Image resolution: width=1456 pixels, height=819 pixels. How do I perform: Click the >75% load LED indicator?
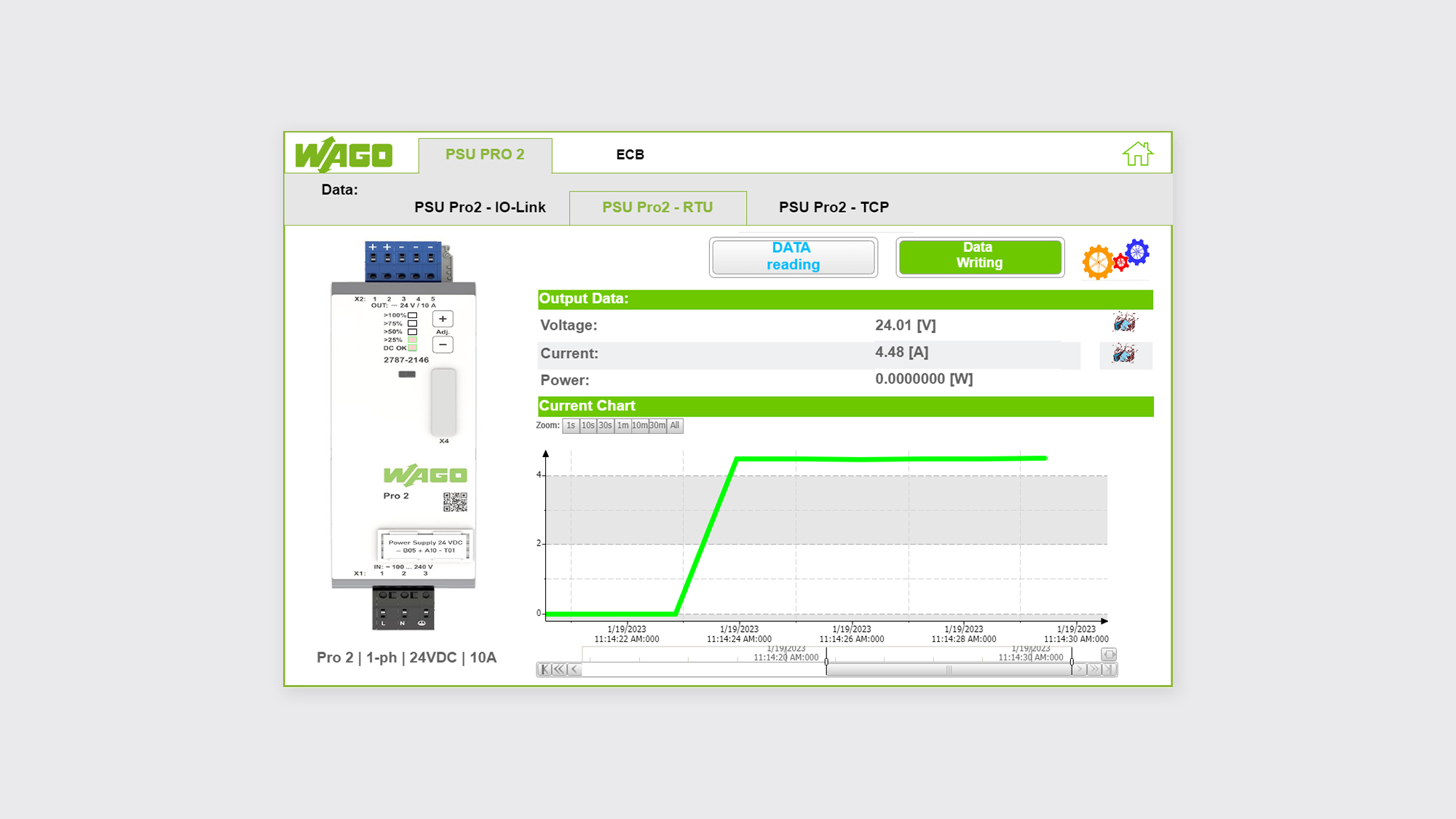(413, 323)
